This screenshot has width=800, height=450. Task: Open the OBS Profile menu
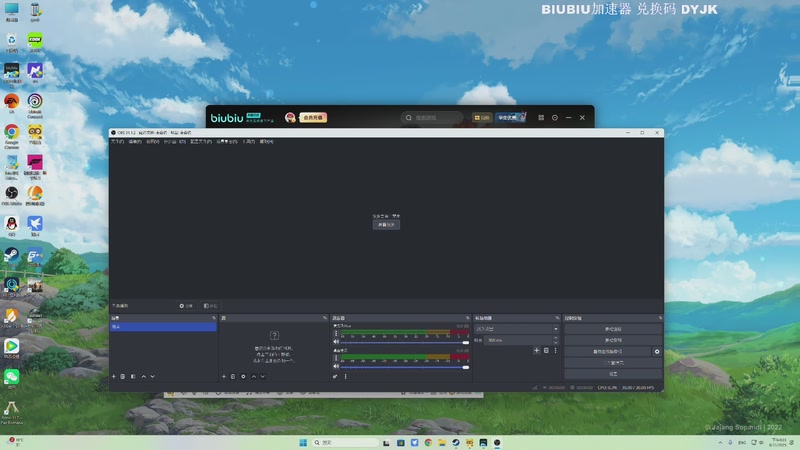[201, 142]
